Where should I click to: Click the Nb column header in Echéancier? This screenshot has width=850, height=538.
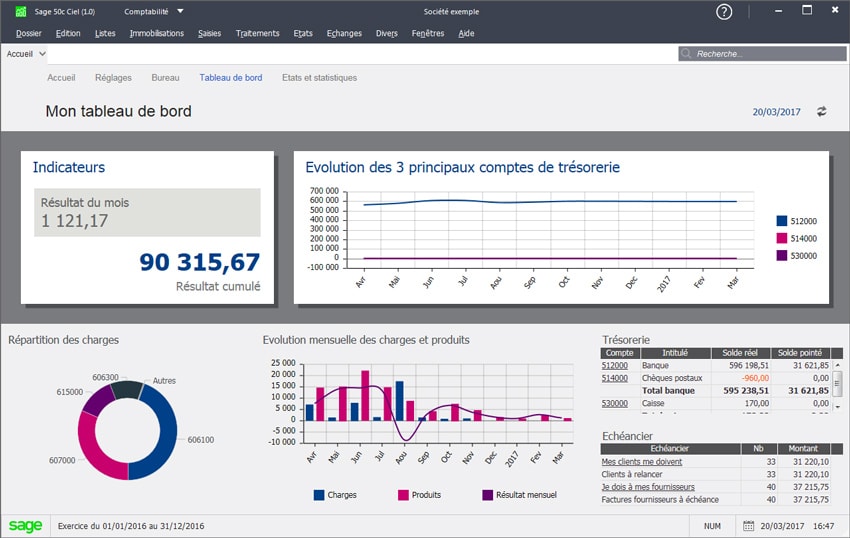coord(759,449)
